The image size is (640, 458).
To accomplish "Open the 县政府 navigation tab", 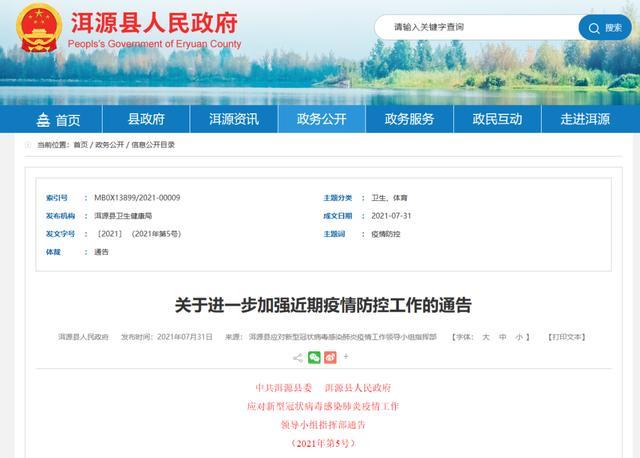I will pos(146,119).
